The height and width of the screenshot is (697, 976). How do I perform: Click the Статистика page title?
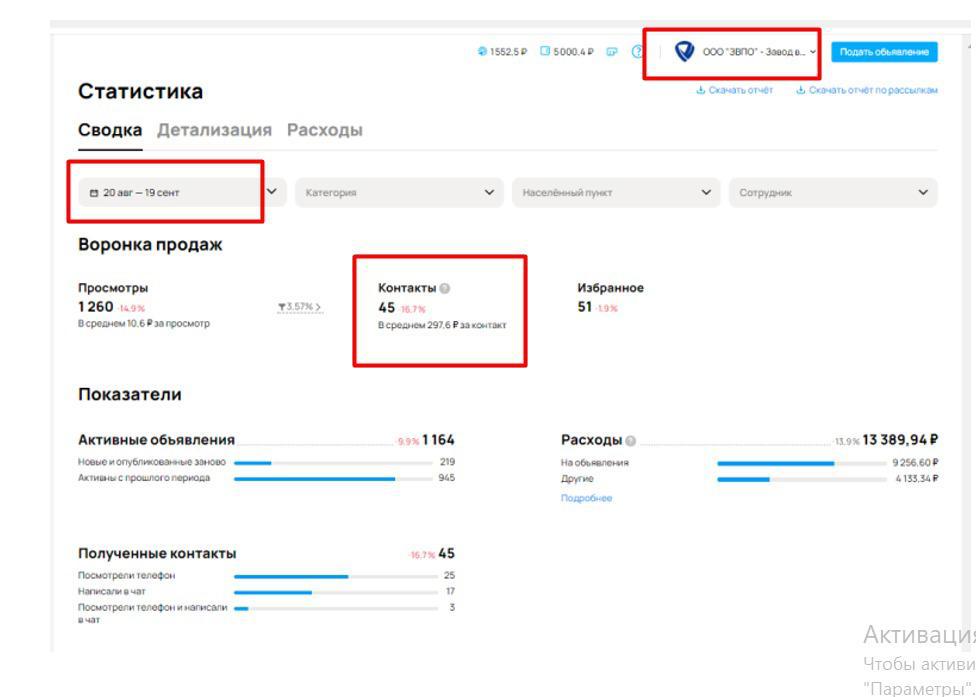coord(141,91)
